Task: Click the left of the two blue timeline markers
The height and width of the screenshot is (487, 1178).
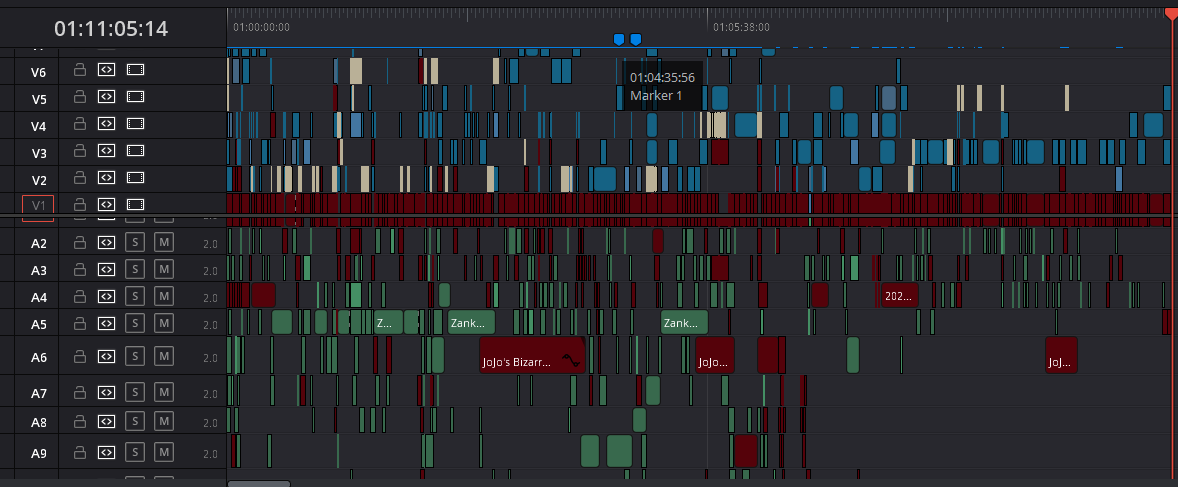Action: click(618, 39)
